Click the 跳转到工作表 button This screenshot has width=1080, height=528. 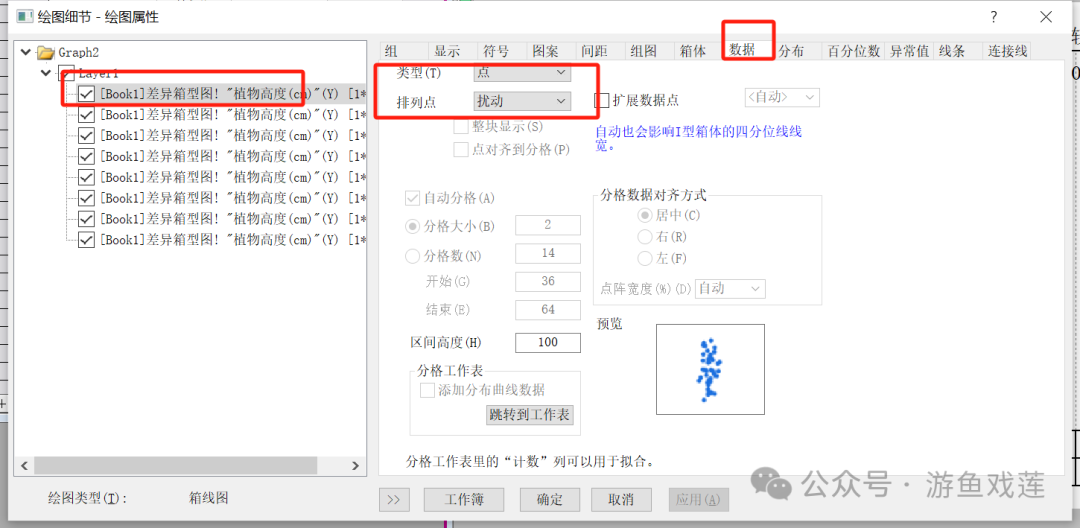(x=530, y=415)
